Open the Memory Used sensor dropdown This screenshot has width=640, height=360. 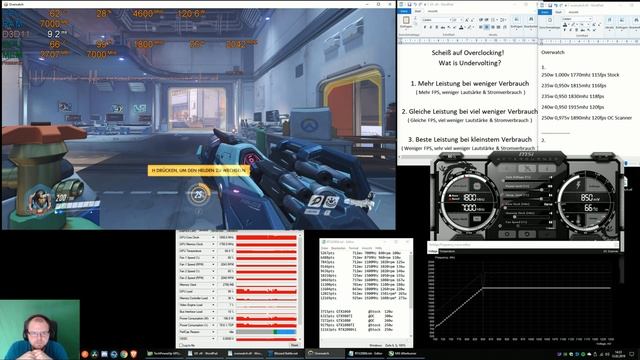[x=213, y=284]
